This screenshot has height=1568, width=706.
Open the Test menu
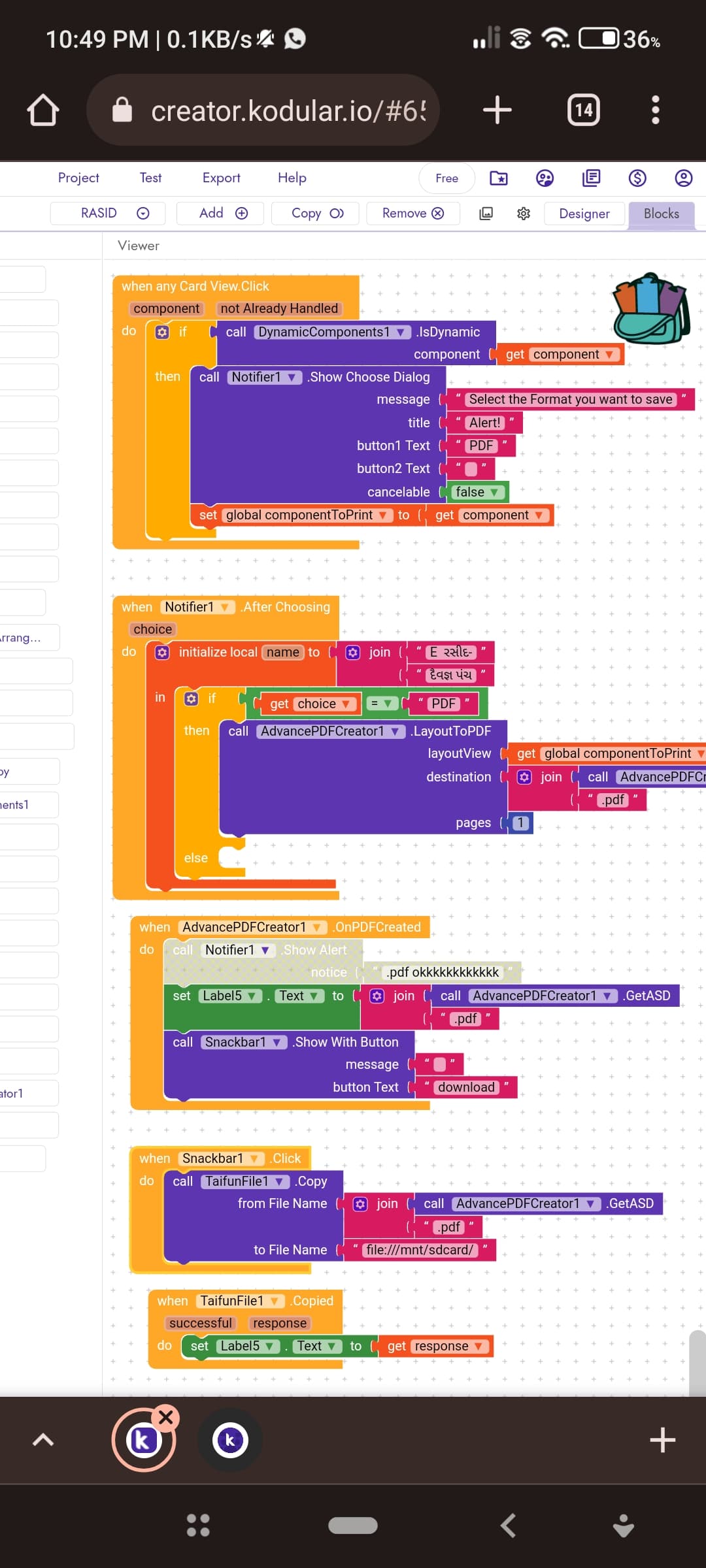(x=150, y=178)
